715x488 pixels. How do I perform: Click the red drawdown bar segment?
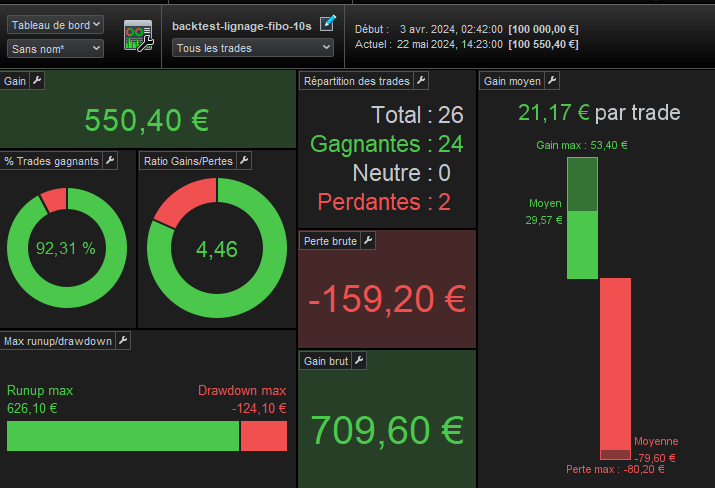click(x=264, y=436)
